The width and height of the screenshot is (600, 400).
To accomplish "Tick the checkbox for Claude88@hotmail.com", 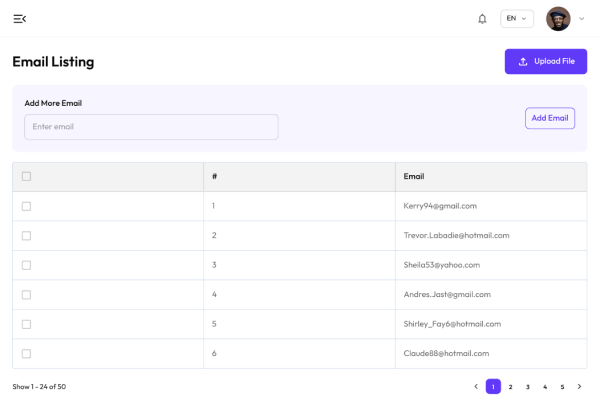I will click(26, 353).
